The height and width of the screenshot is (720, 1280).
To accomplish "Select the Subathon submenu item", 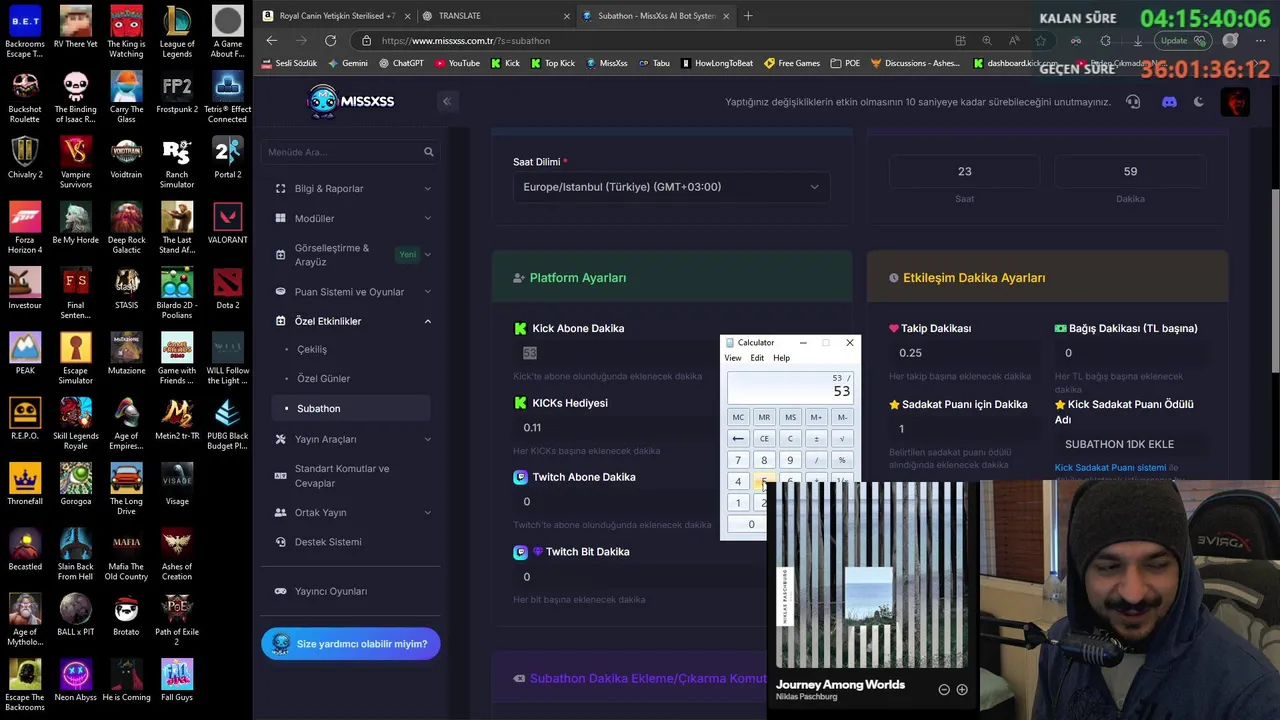I will coord(351,408).
